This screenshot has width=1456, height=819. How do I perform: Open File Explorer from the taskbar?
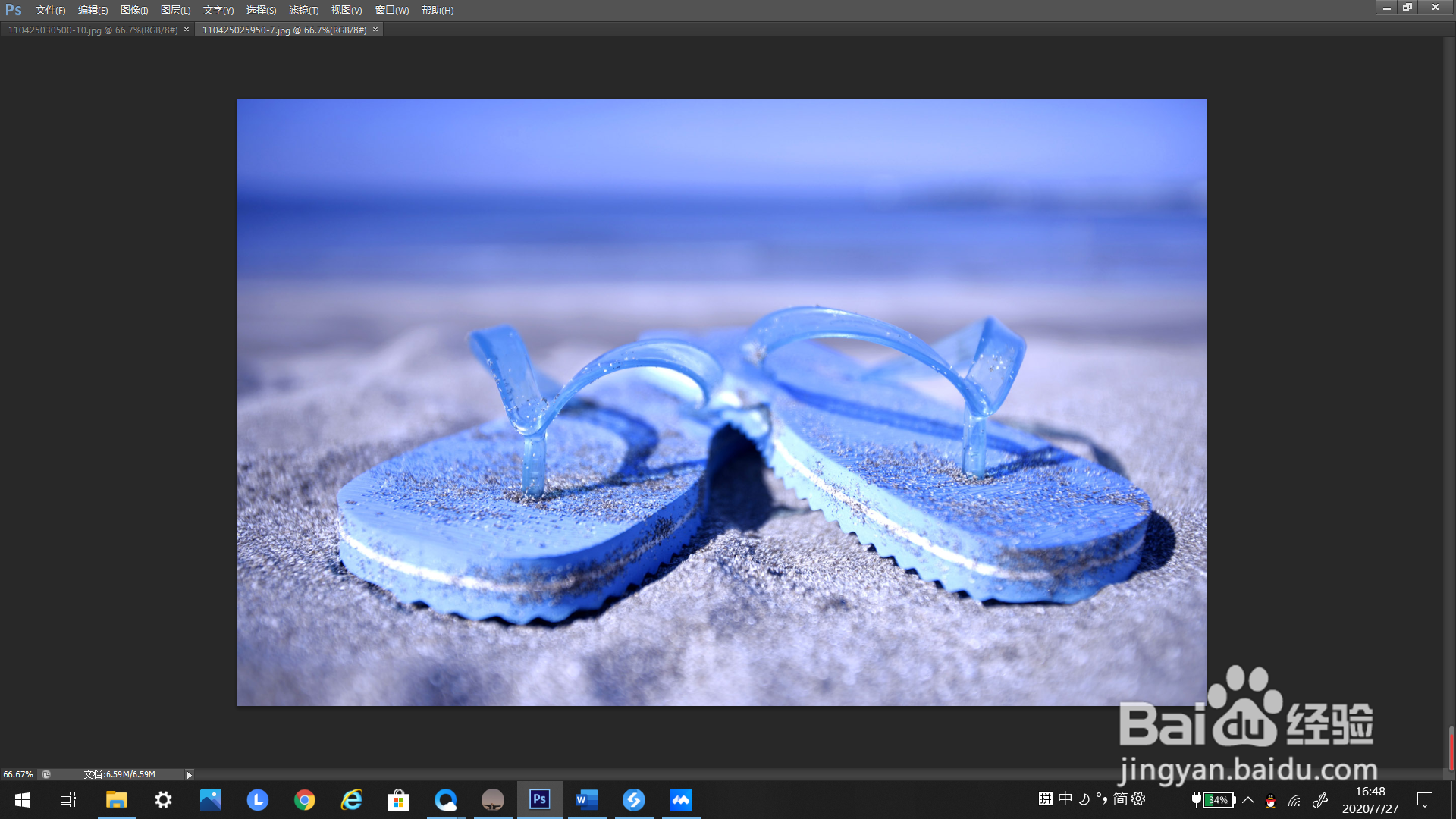(x=116, y=799)
